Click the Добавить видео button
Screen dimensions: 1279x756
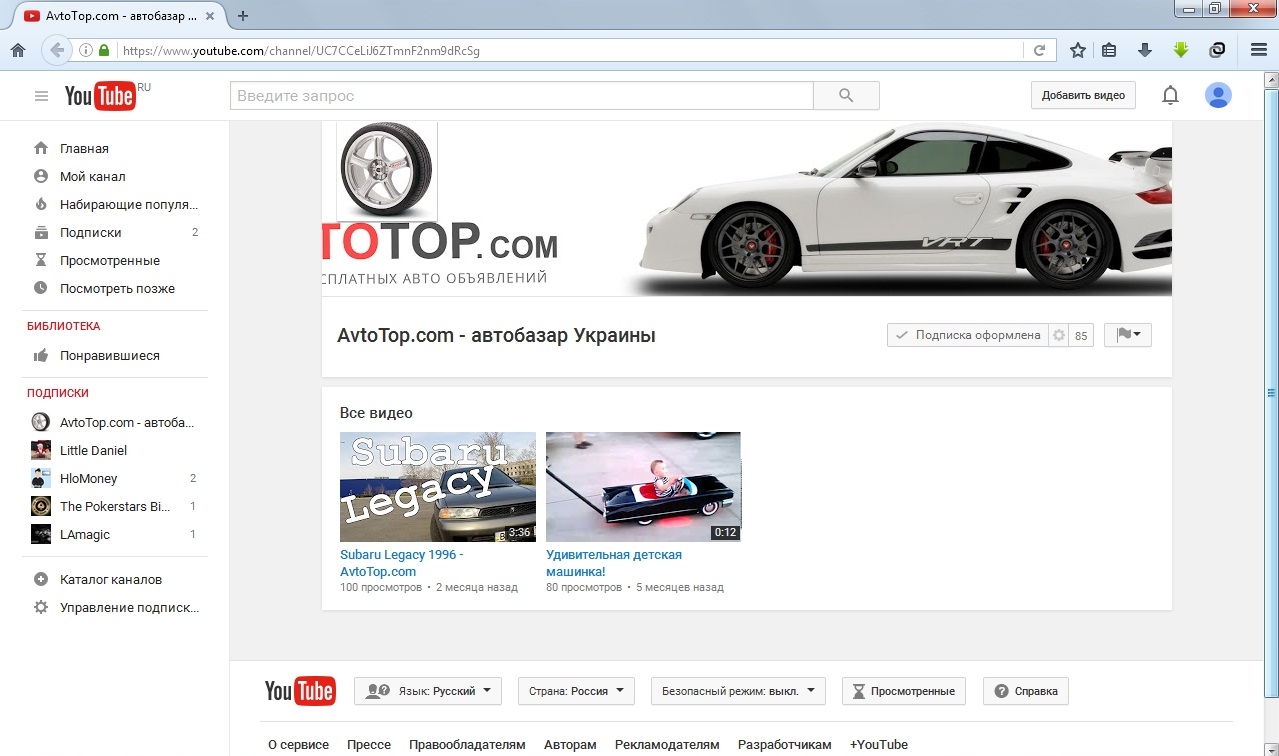point(1083,96)
